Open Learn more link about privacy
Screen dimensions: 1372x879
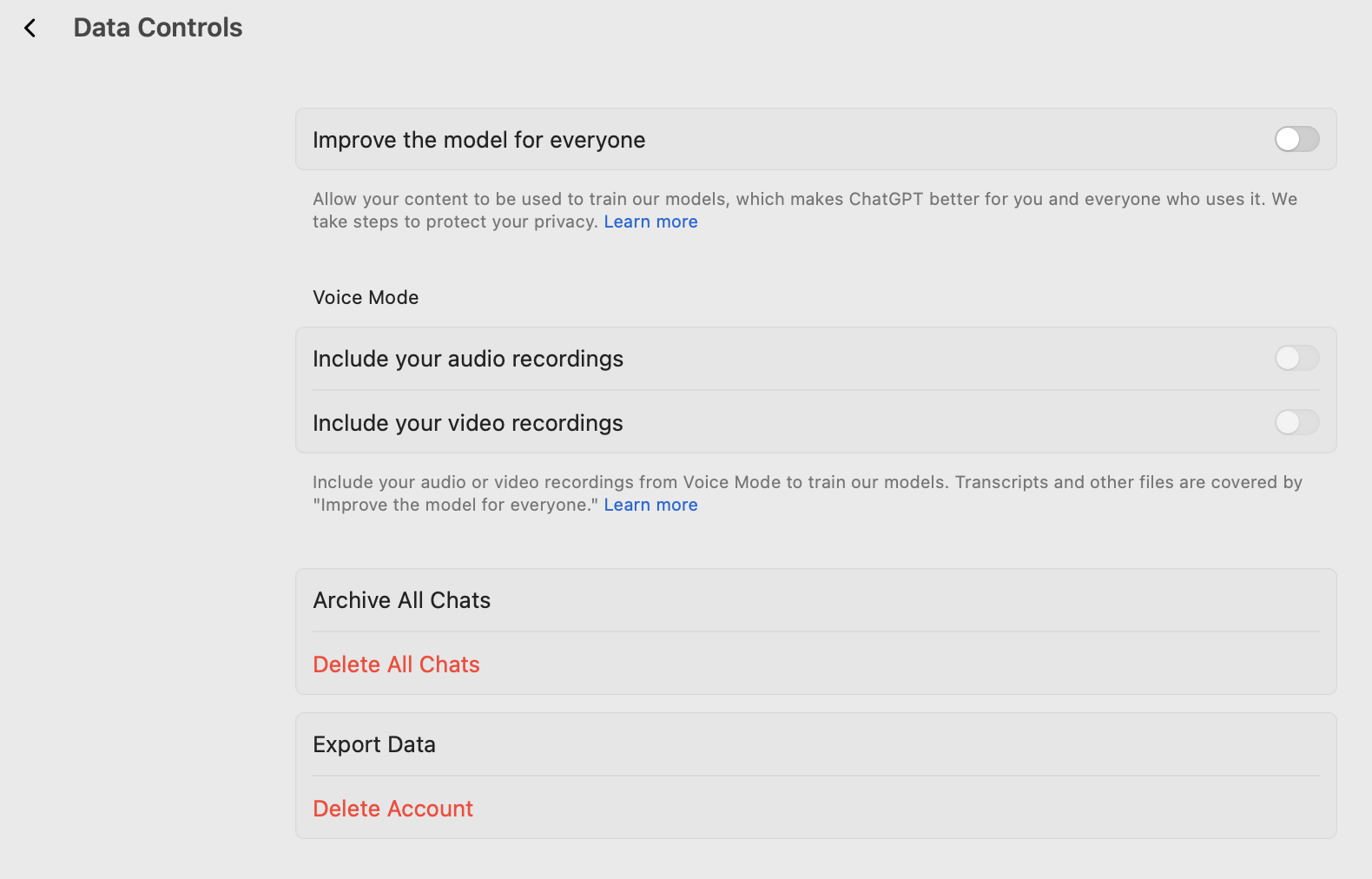650,221
